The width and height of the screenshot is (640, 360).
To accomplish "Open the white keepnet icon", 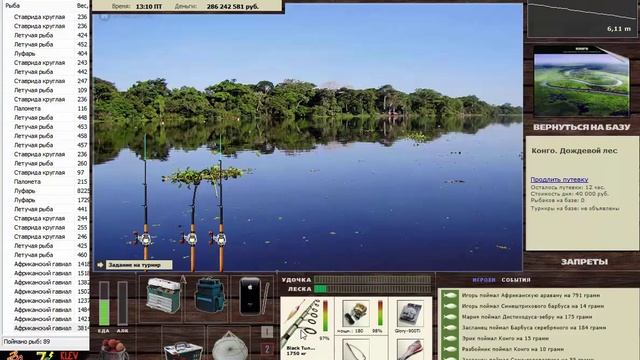I will [x=230, y=347].
